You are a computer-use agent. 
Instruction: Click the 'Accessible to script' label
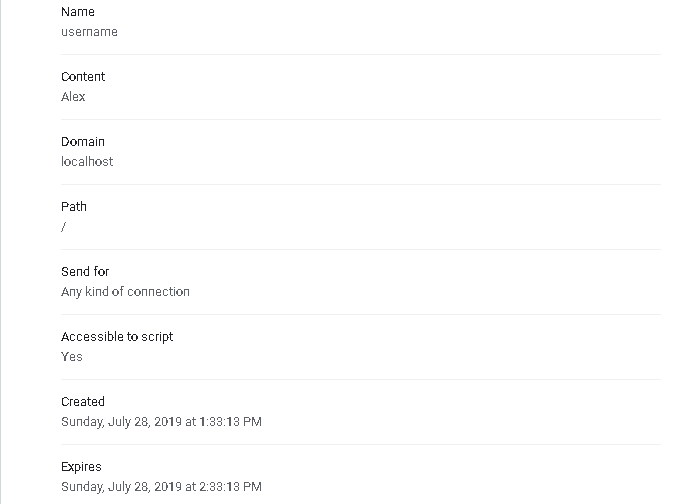tap(117, 337)
